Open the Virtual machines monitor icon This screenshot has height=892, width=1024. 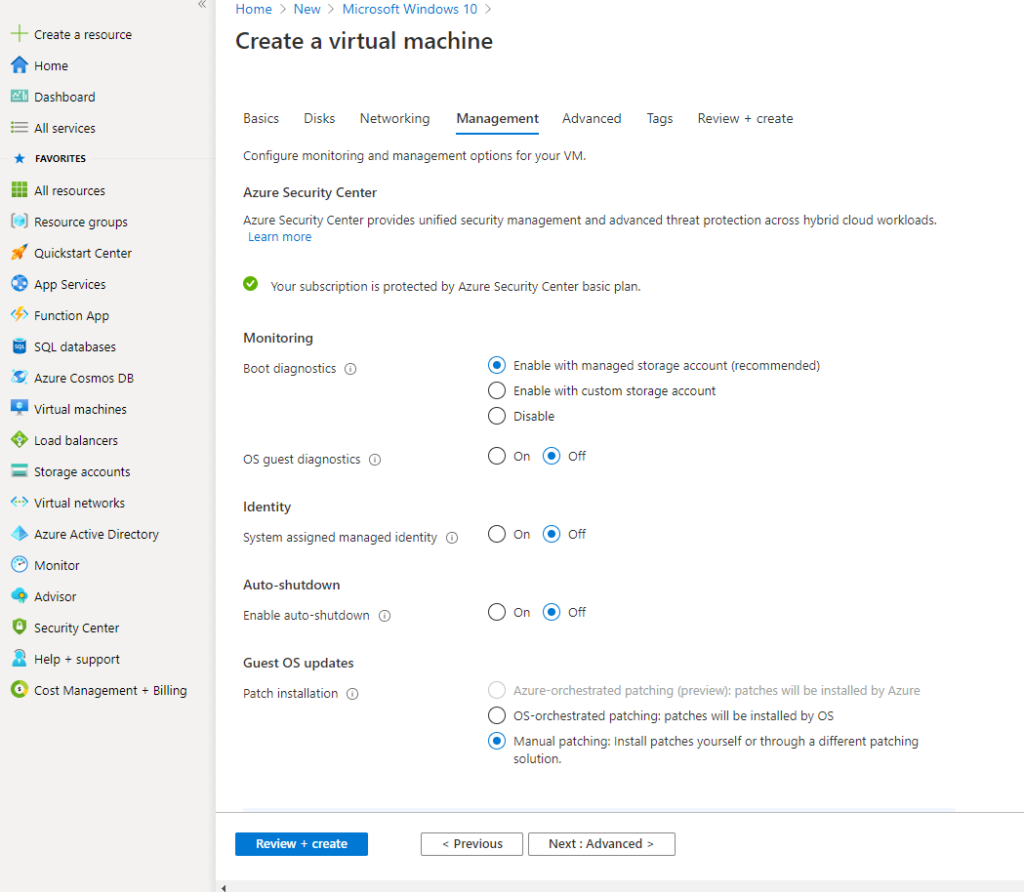20,409
